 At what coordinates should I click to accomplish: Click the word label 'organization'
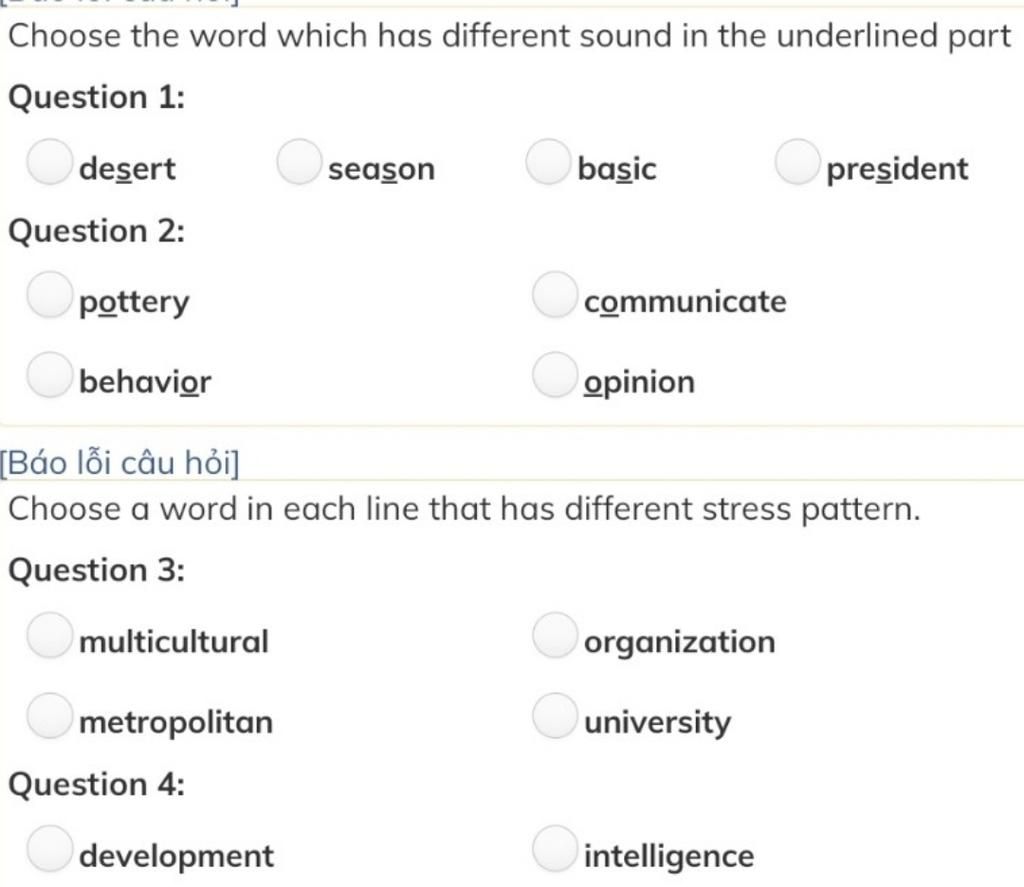tap(680, 643)
